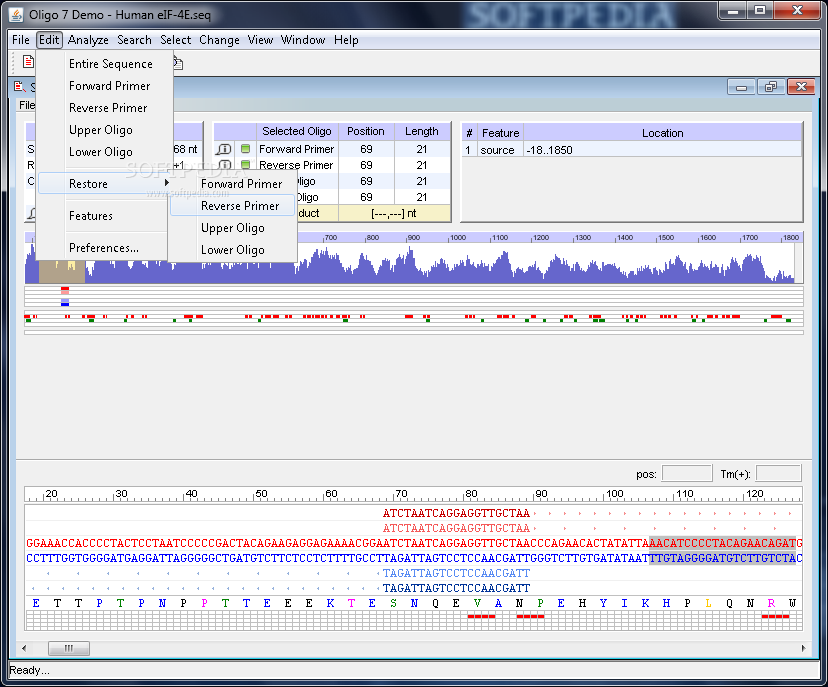The width and height of the screenshot is (828, 687).
Task: Open the Help menu
Action: (346, 40)
